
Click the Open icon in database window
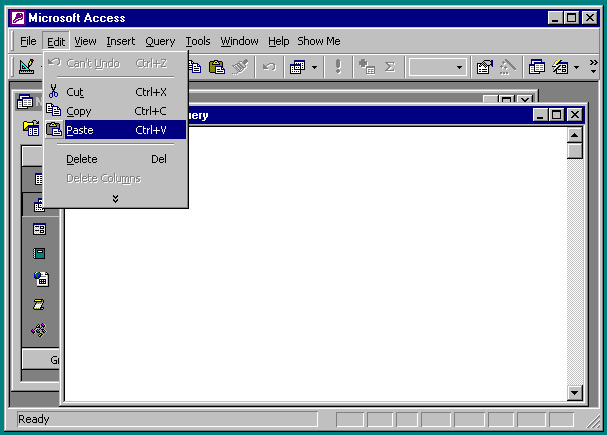click(x=31, y=128)
